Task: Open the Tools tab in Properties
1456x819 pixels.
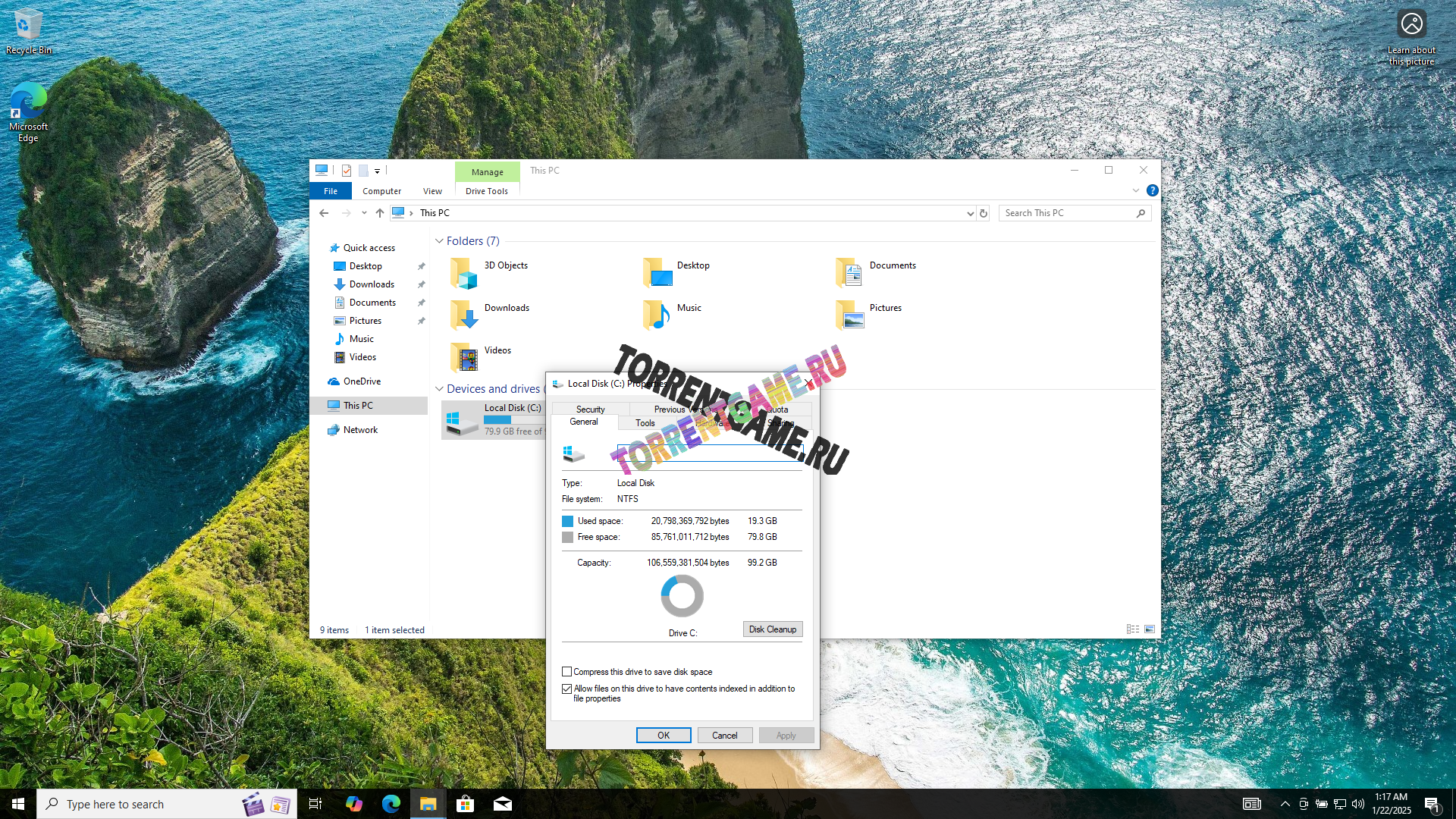Action: 645,423
